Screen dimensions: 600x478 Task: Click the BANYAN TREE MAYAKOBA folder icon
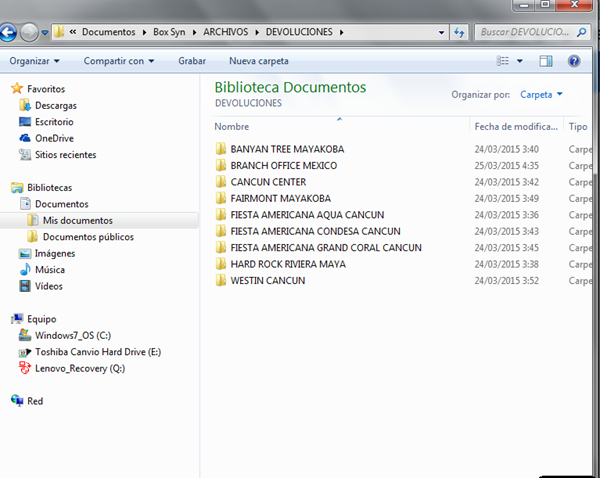[x=221, y=148]
